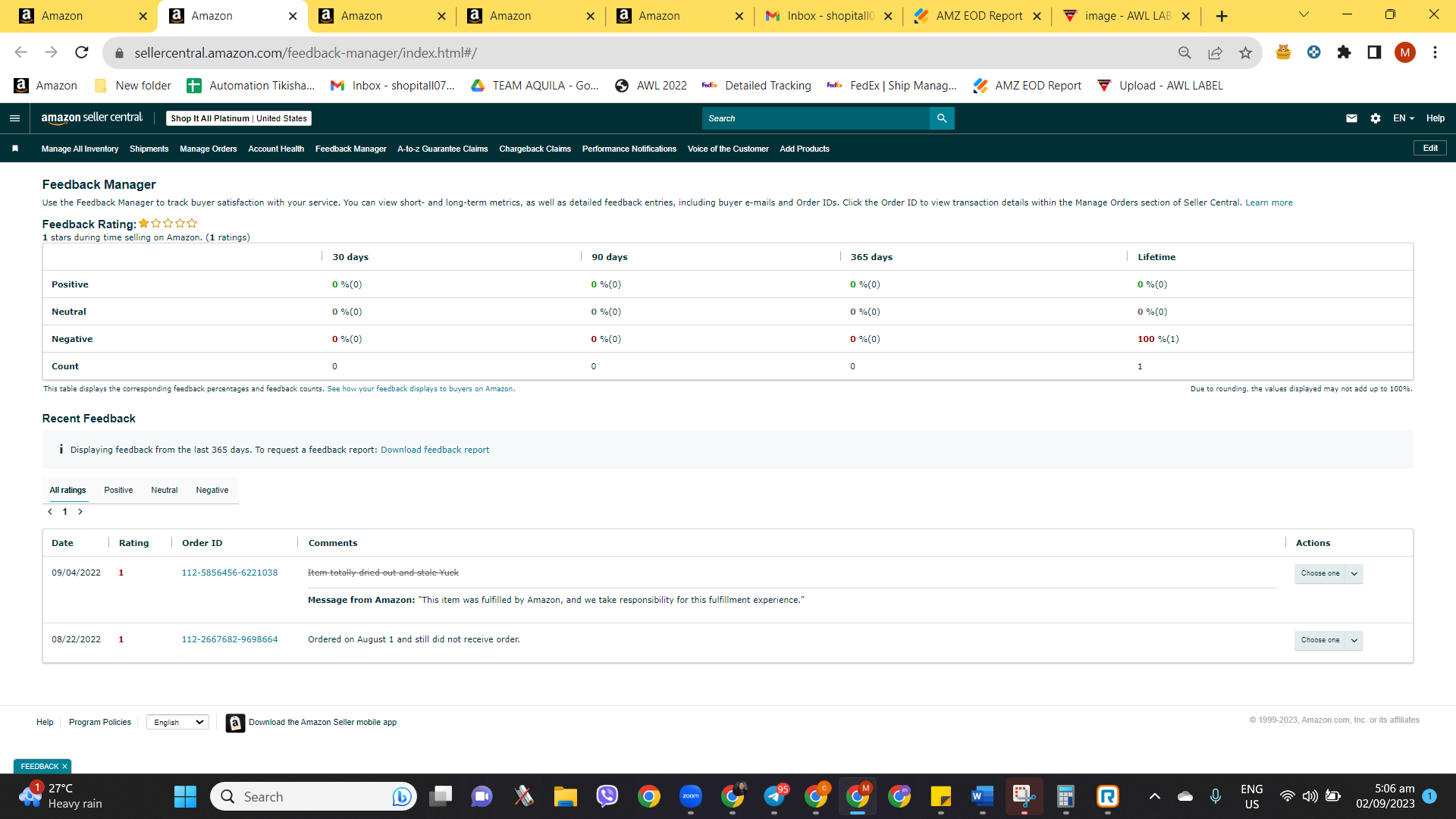Open A-to-z Guarantee Claims menu item
Image resolution: width=1456 pixels, height=819 pixels.
tap(443, 149)
